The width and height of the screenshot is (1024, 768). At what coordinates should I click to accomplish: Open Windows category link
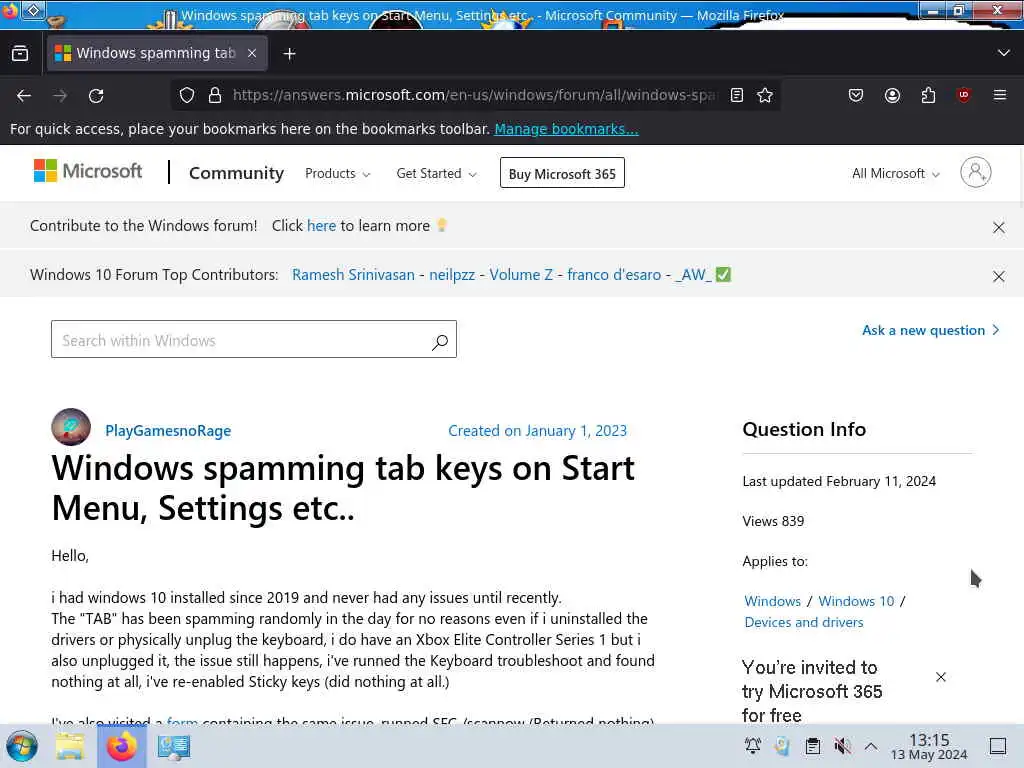click(773, 601)
